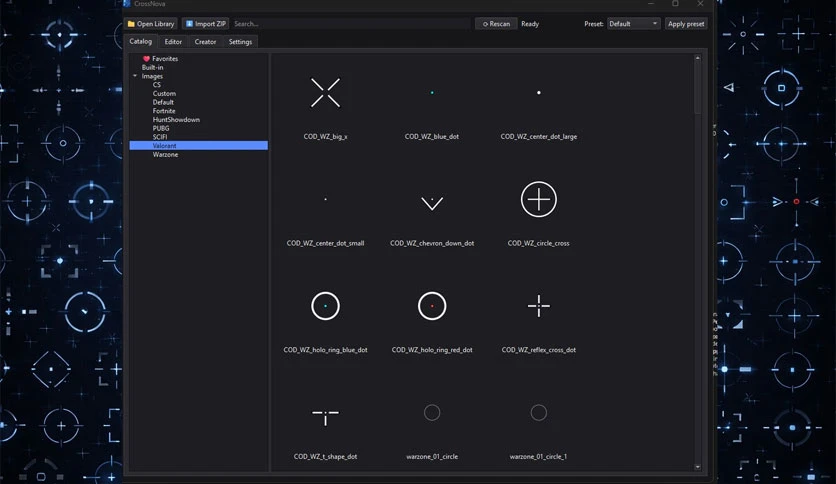Click the Open Library folder button
Image resolution: width=836 pixels, height=484 pixels.
(x=151, y=24)
